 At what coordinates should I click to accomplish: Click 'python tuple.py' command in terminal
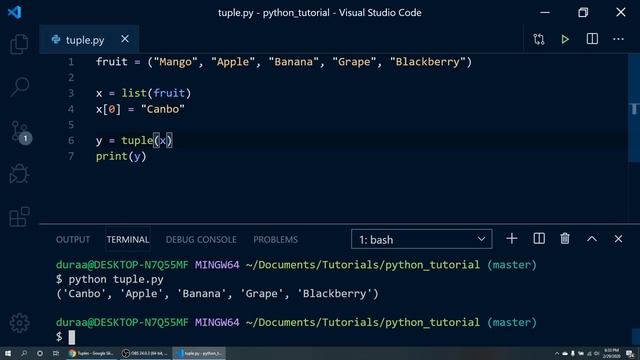pyautogui.click(x=116, y=280)
